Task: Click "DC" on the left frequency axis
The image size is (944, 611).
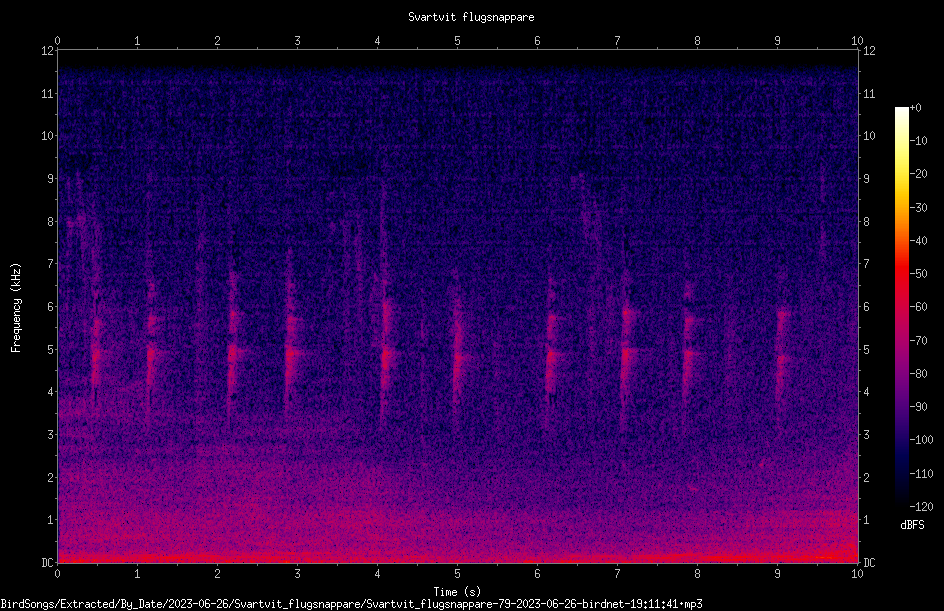Action: click(x=47, y=563)
